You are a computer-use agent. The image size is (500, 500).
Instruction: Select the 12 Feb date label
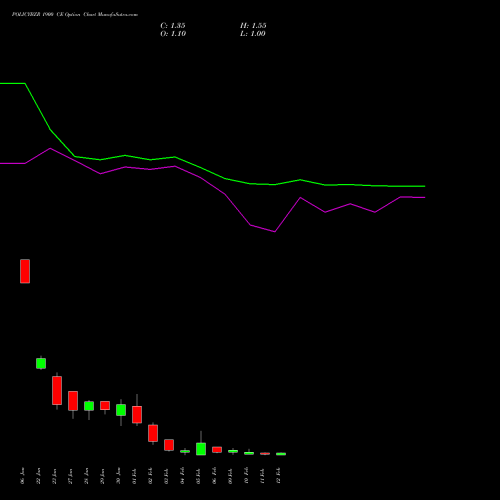[279, 476]
